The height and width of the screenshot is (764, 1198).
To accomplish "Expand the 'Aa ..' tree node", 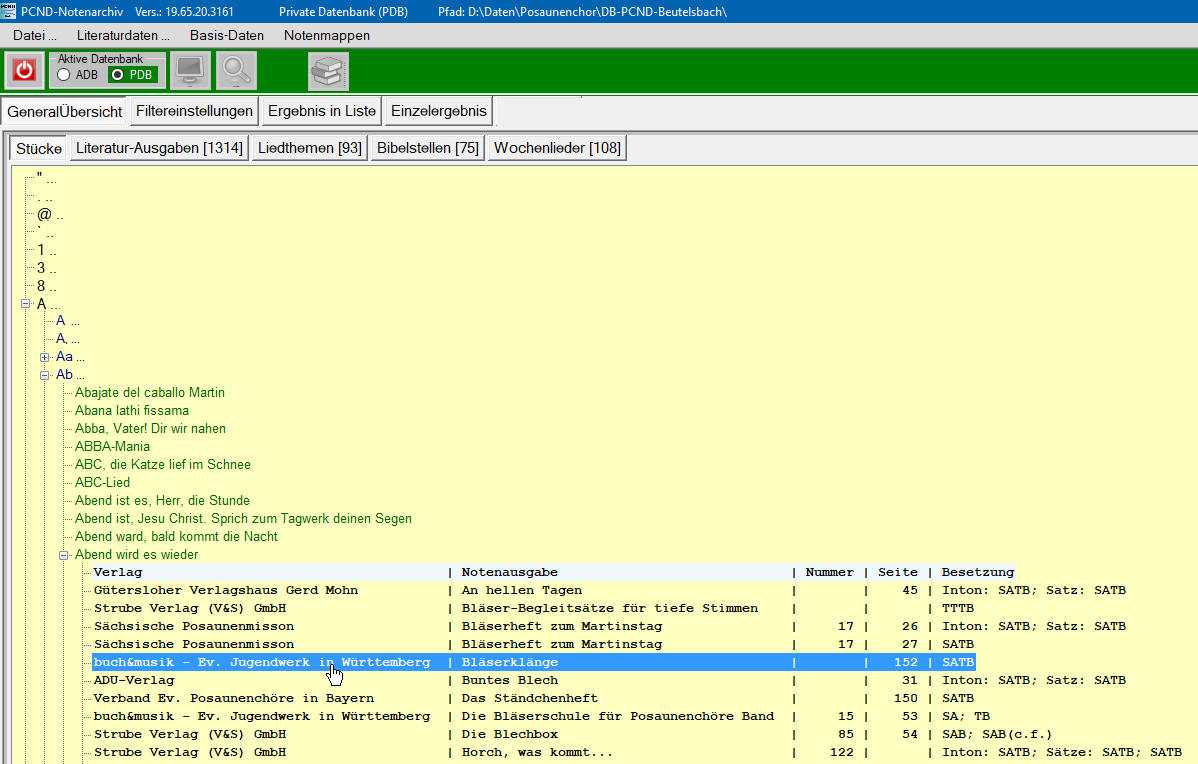I will click(x=45, y=357).
